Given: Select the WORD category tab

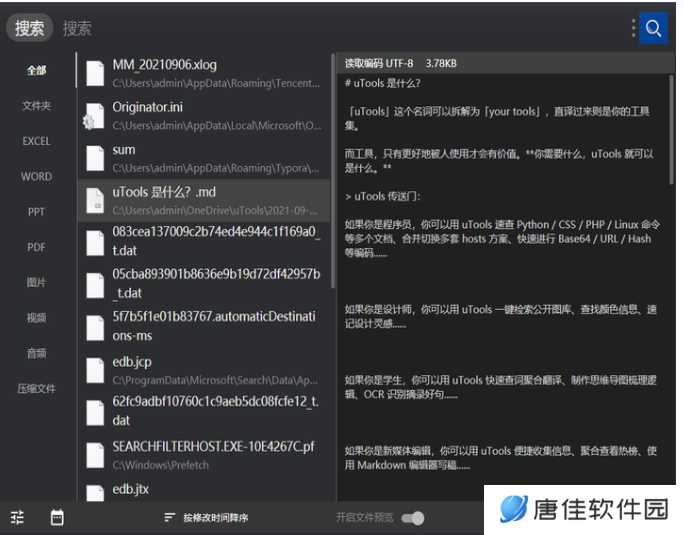Looking at the screenshot, I should (x=37, y=176).
